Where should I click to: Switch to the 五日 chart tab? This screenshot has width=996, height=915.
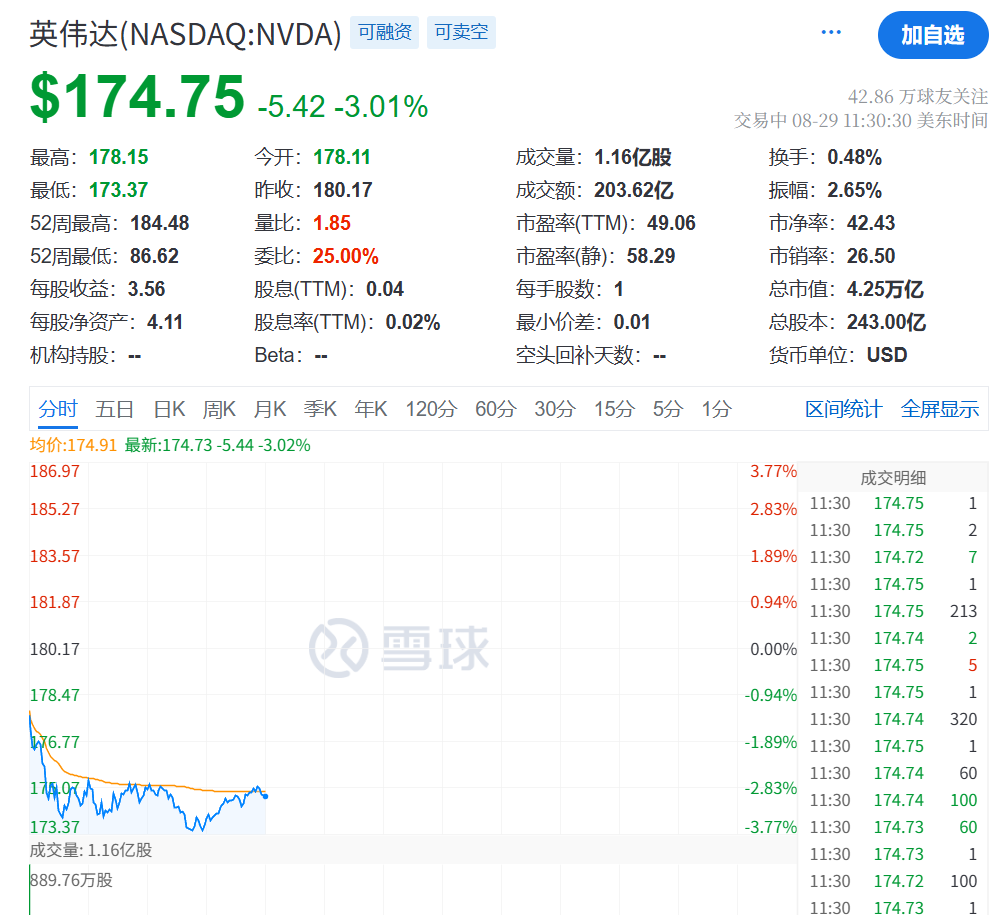(x=115, y=408)
